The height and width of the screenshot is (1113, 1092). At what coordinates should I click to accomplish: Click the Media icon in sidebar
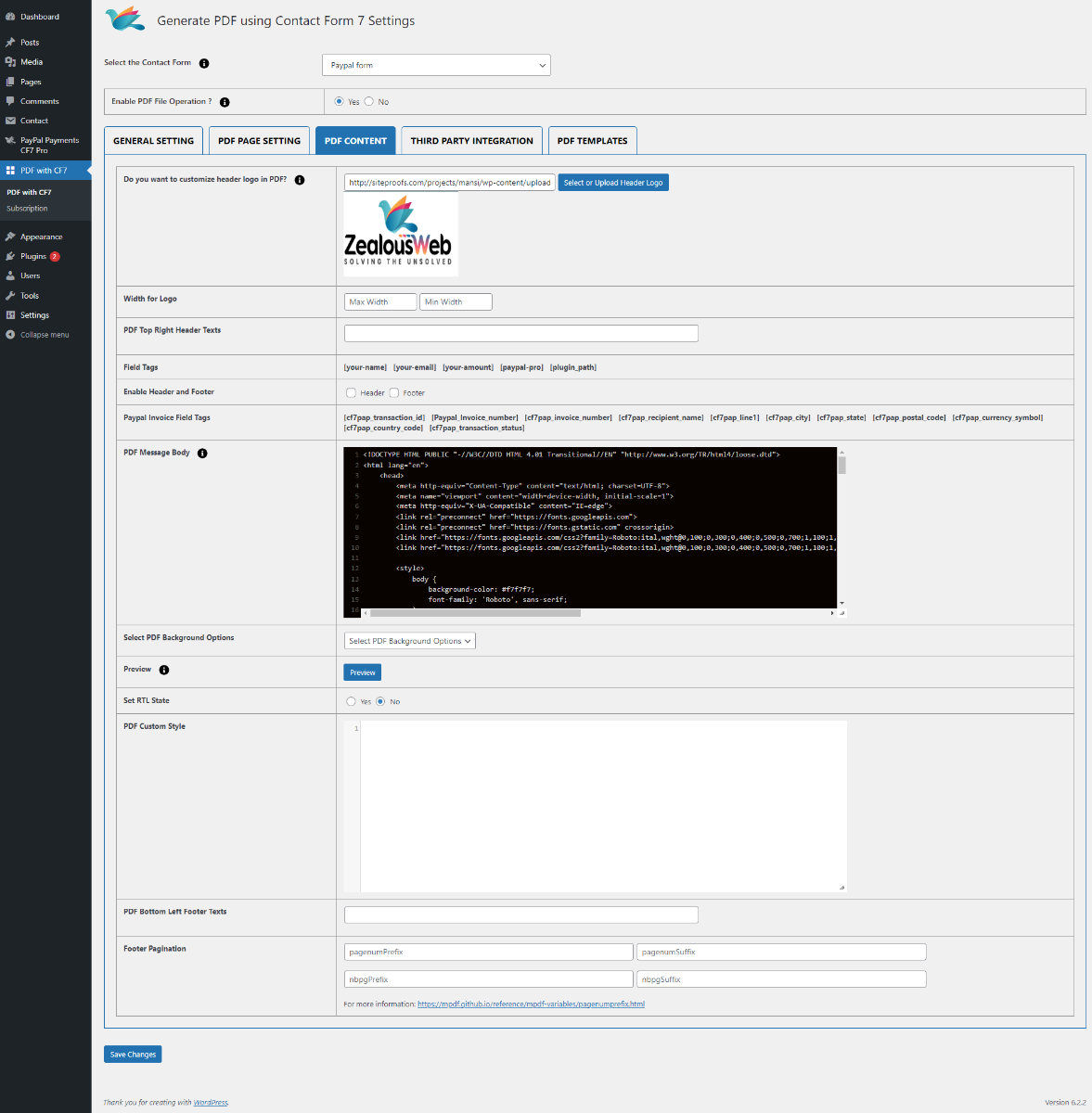[x=10, y=62]
